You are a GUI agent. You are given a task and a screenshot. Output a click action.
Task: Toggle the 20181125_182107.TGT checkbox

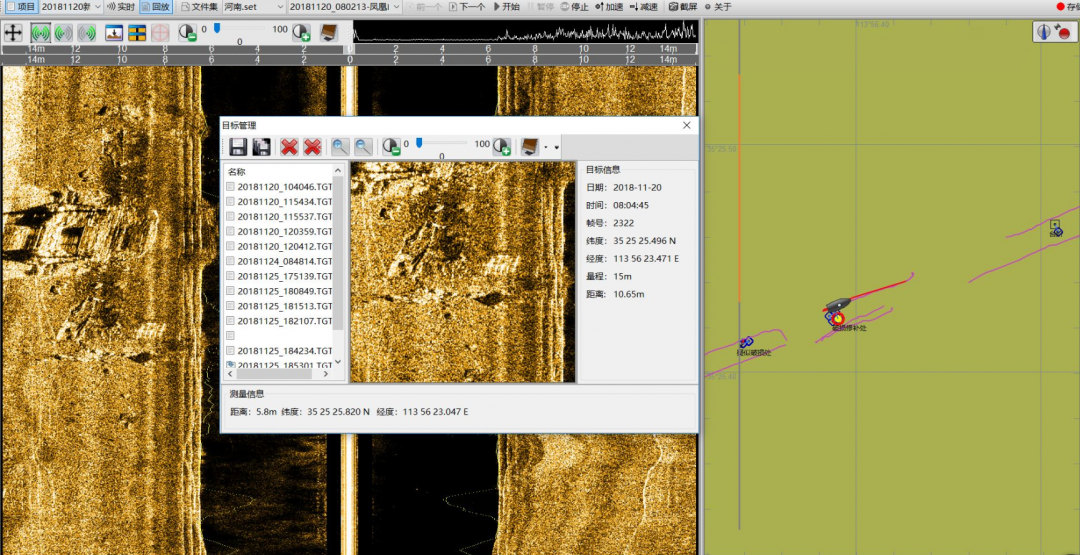[230, 321]
